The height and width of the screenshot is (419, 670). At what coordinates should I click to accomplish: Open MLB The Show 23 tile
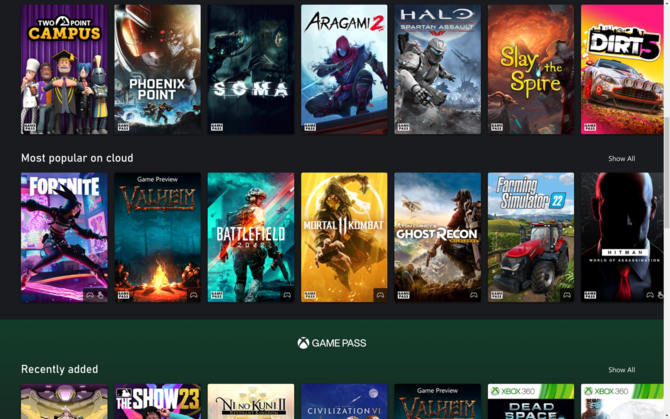pyautogui.click(x=158, y=401)
